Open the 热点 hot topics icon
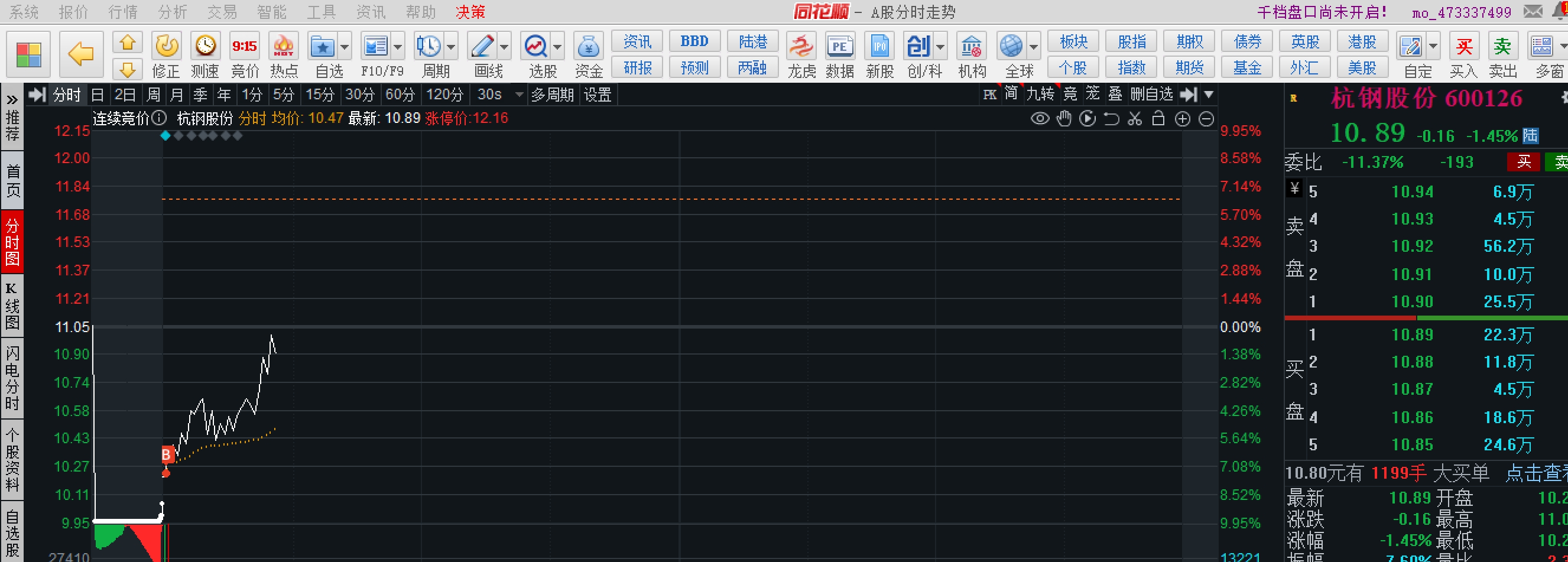This screenshot has height=562, width=1568. click(284, 46)
